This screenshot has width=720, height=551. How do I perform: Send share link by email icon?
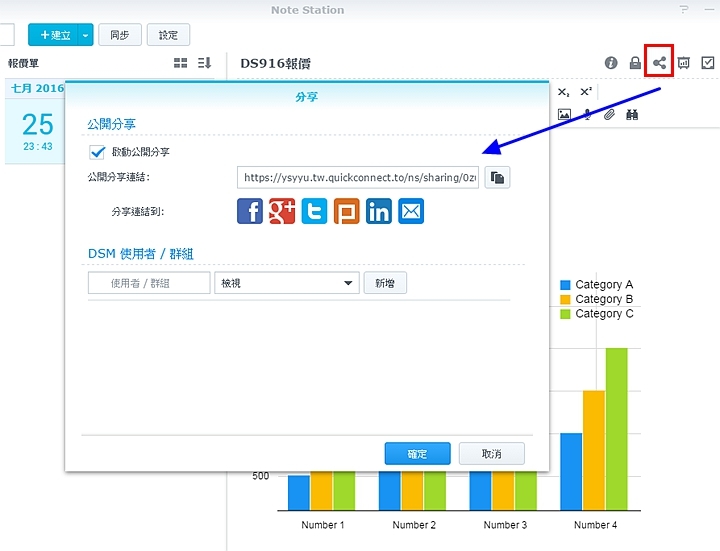click(x=411, y=211)
